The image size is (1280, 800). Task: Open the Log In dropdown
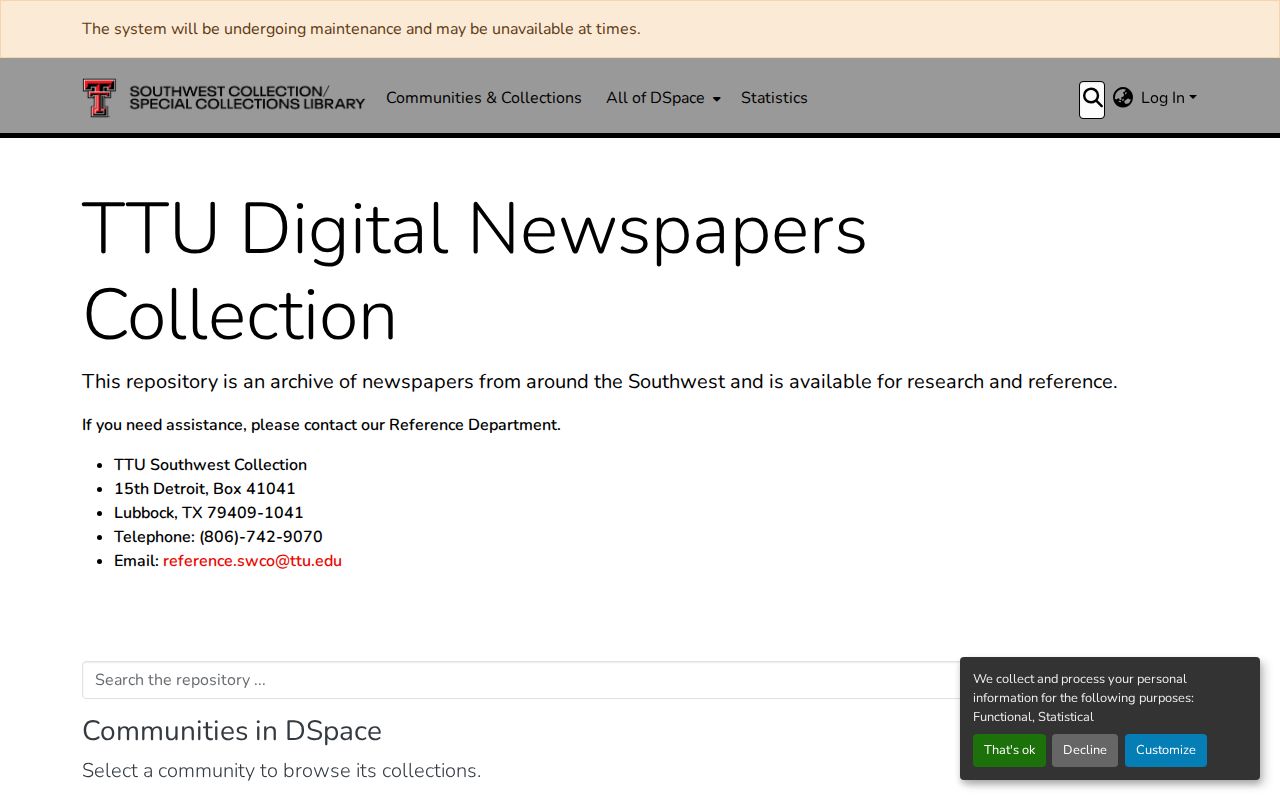point(1168,98)
